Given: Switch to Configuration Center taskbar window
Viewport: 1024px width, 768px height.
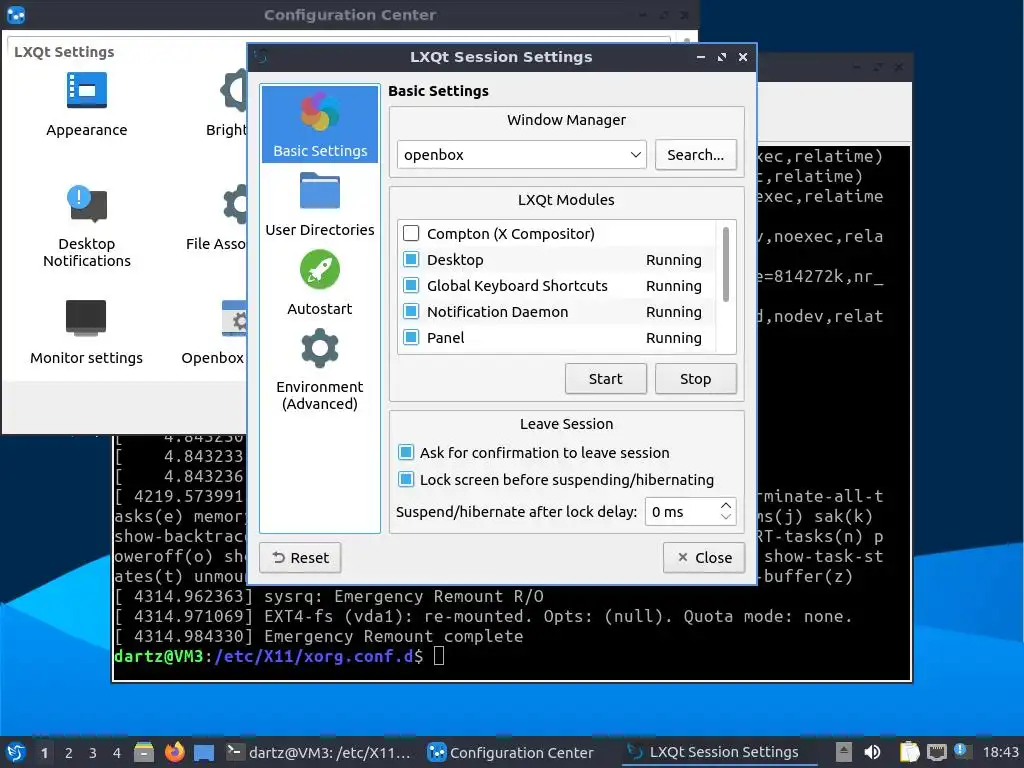Looking at the screenshot, I should [x=511, y=752].
